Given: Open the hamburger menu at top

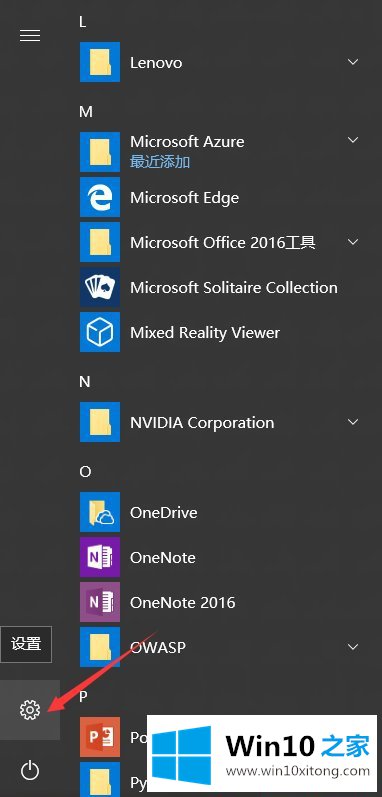Looking at the screenshot, I should tap(29, 35).
